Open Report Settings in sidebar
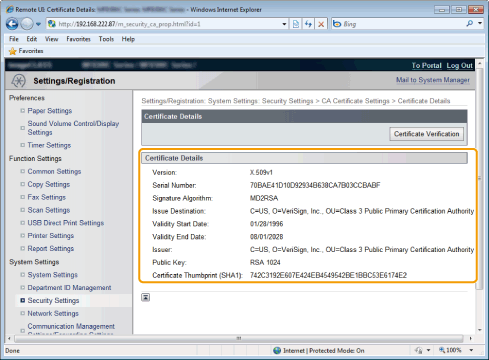The height and width of the screenshot is (360, 489). pos(51,249)
